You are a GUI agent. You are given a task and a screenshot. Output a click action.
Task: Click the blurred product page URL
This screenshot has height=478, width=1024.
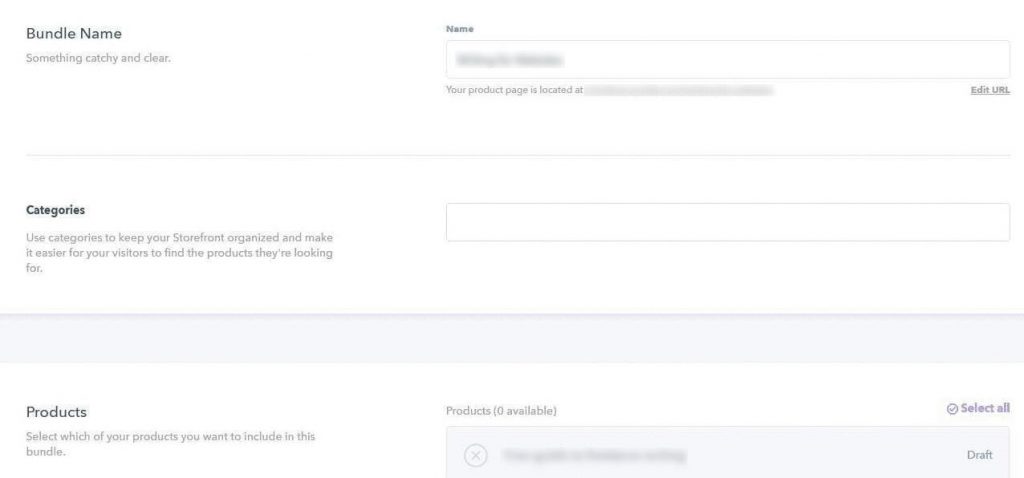679,90
